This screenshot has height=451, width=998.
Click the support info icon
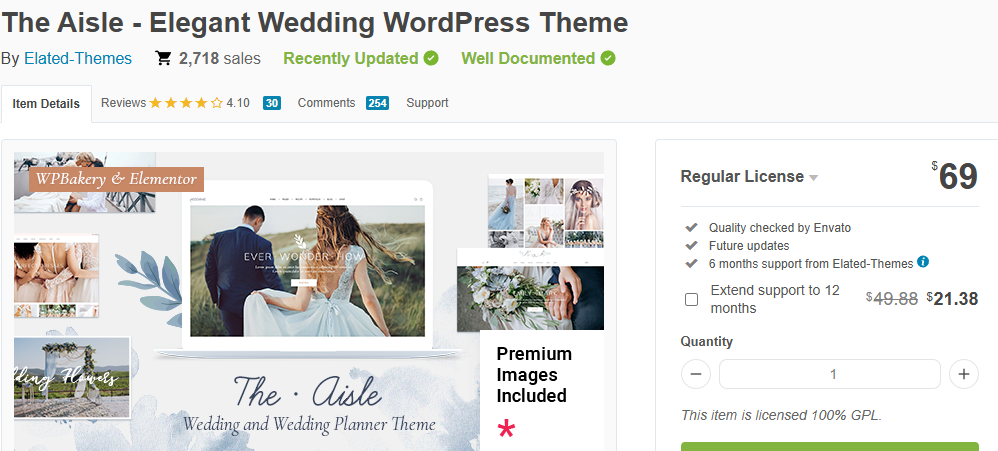click(x=923, y=261)
